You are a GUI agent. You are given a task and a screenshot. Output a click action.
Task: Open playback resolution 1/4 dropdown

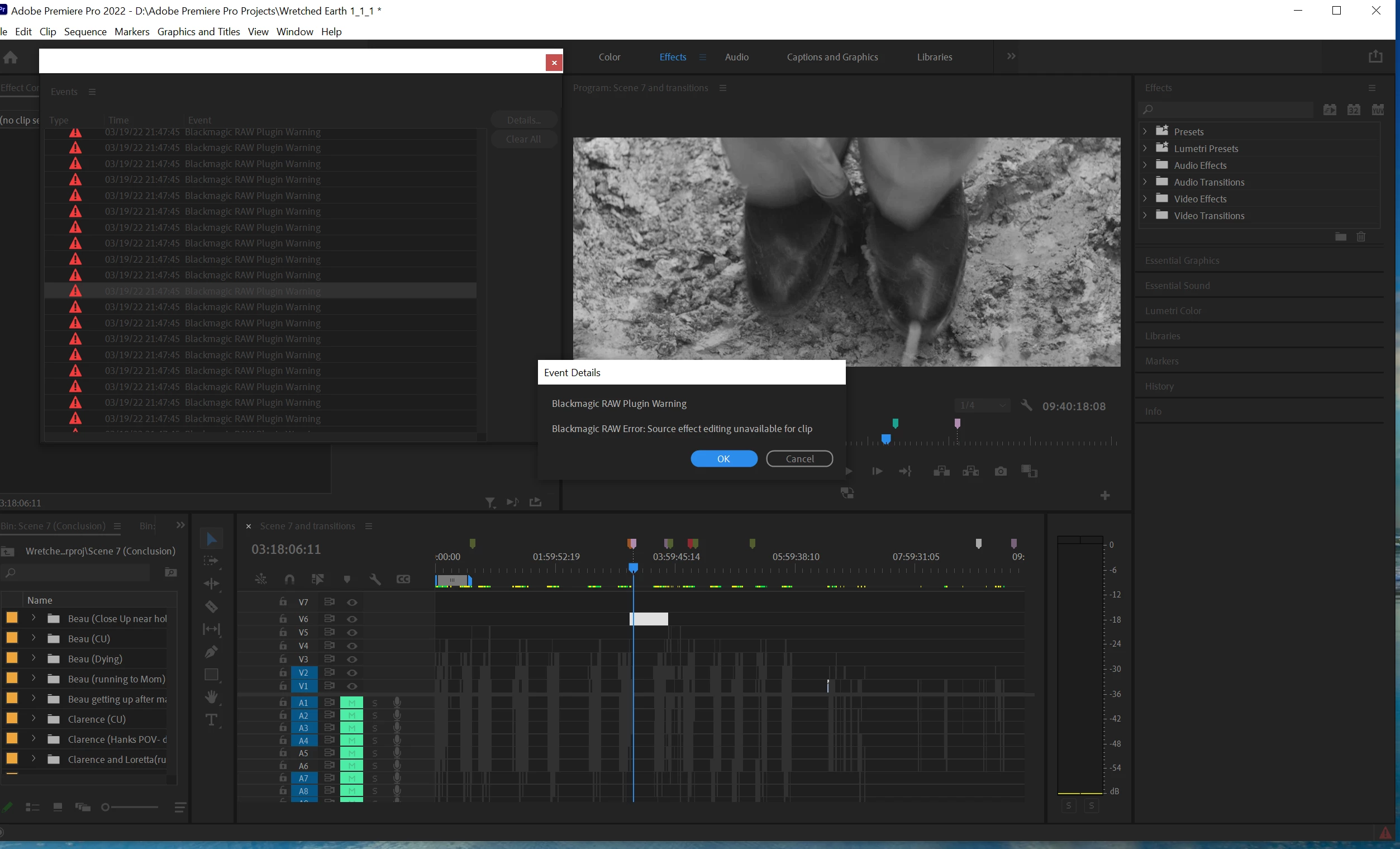(x=982, y=406)
